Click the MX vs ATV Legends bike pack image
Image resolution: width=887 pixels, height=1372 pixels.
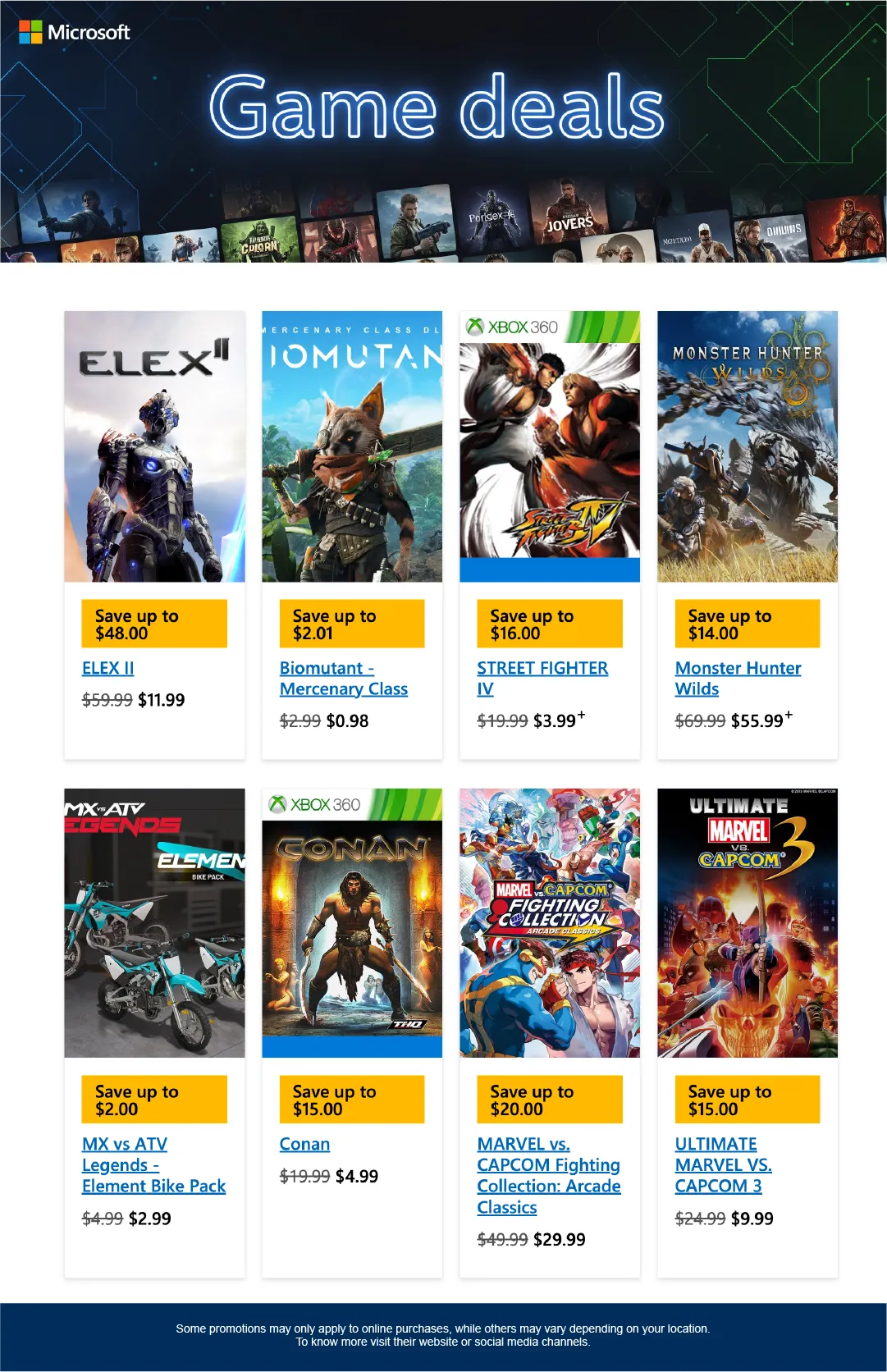point(155,923)
